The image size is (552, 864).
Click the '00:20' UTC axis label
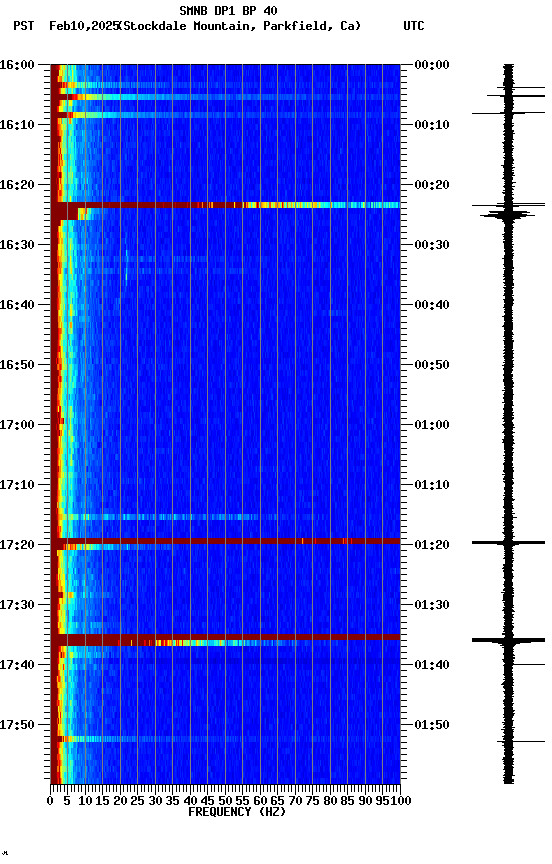click(432, 185)
